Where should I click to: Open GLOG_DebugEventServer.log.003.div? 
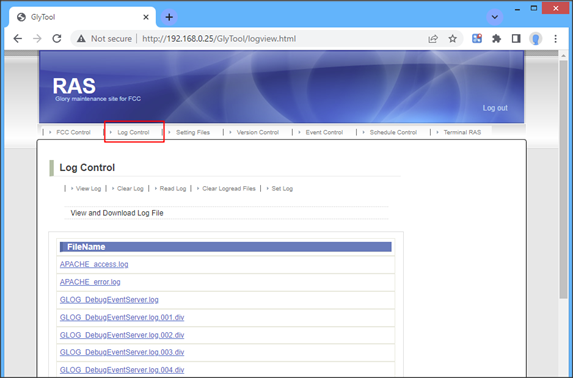[122, 352]
